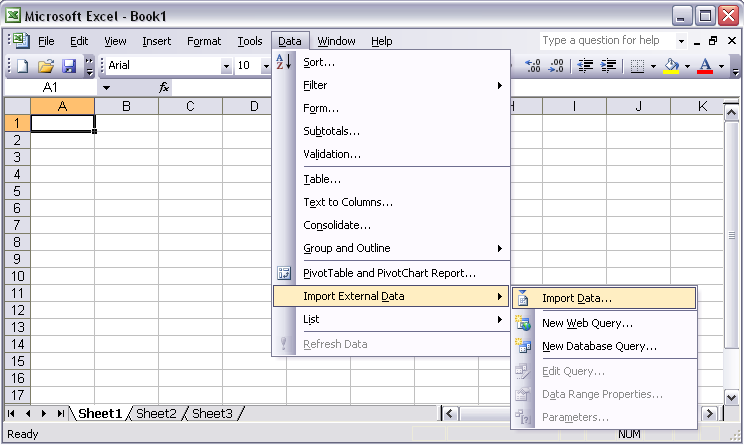Viewport: 744px width, 445px height.
Task: Open the Font Color dropdown arrow
Action: [x=721, y=66]
